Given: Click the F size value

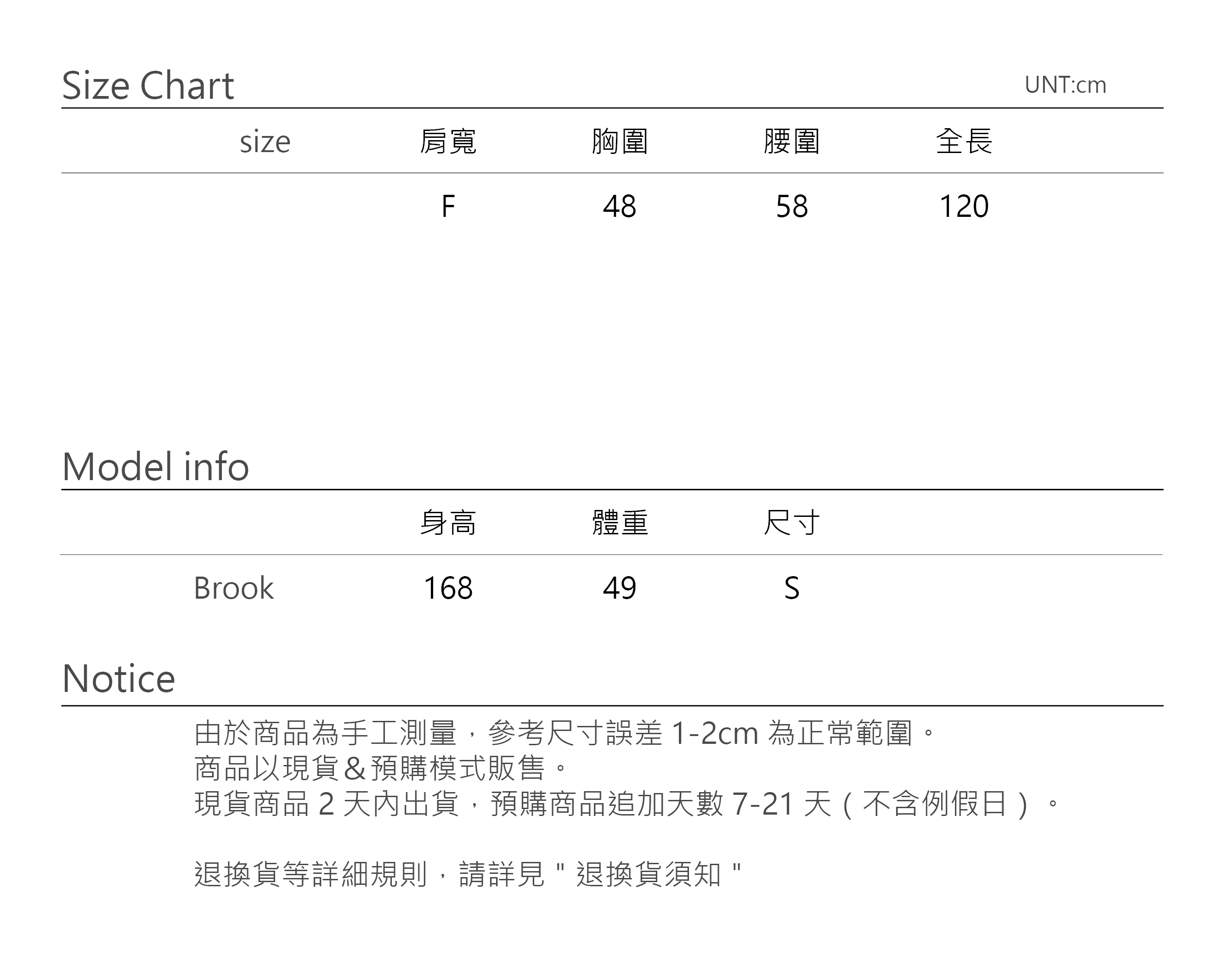Looking at the screenshot, I should (x=448, y=206).
